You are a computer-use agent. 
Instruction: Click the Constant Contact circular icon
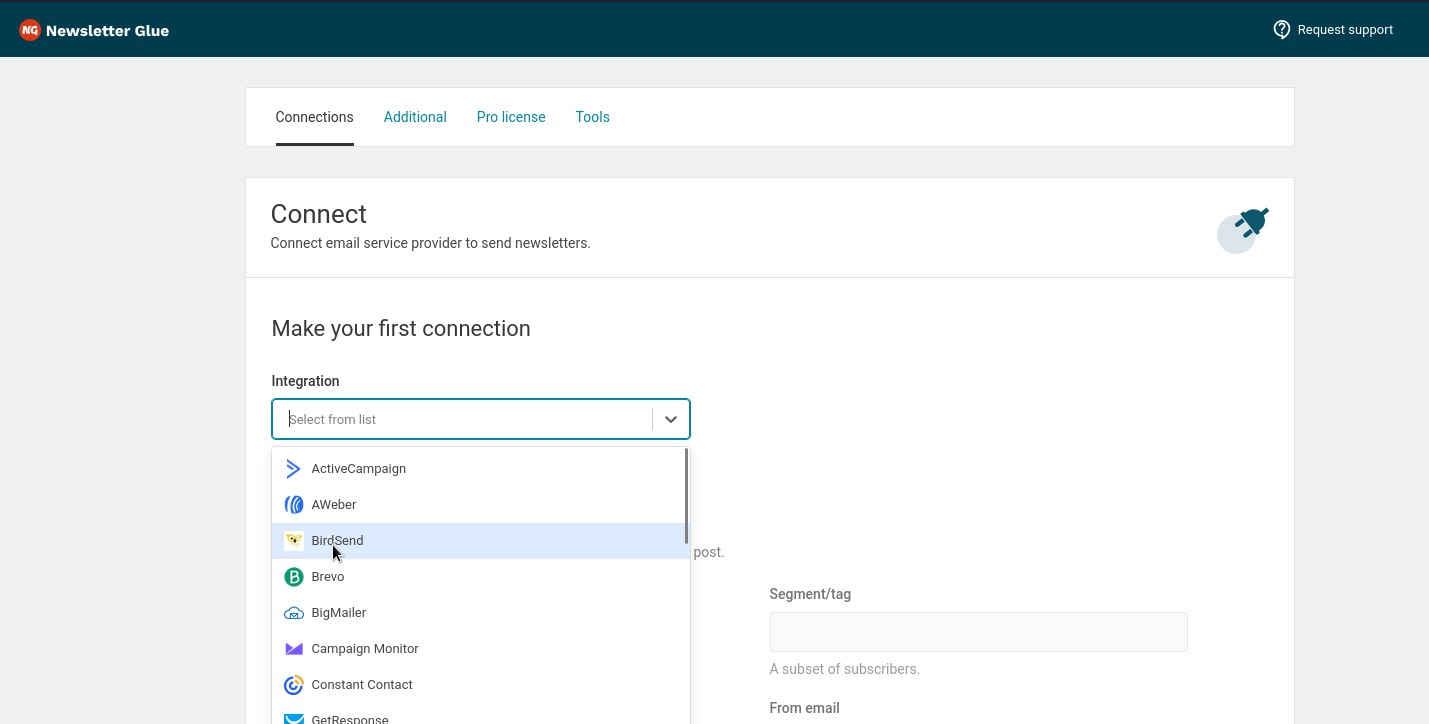pyautogui.click(x=293, y=685)
